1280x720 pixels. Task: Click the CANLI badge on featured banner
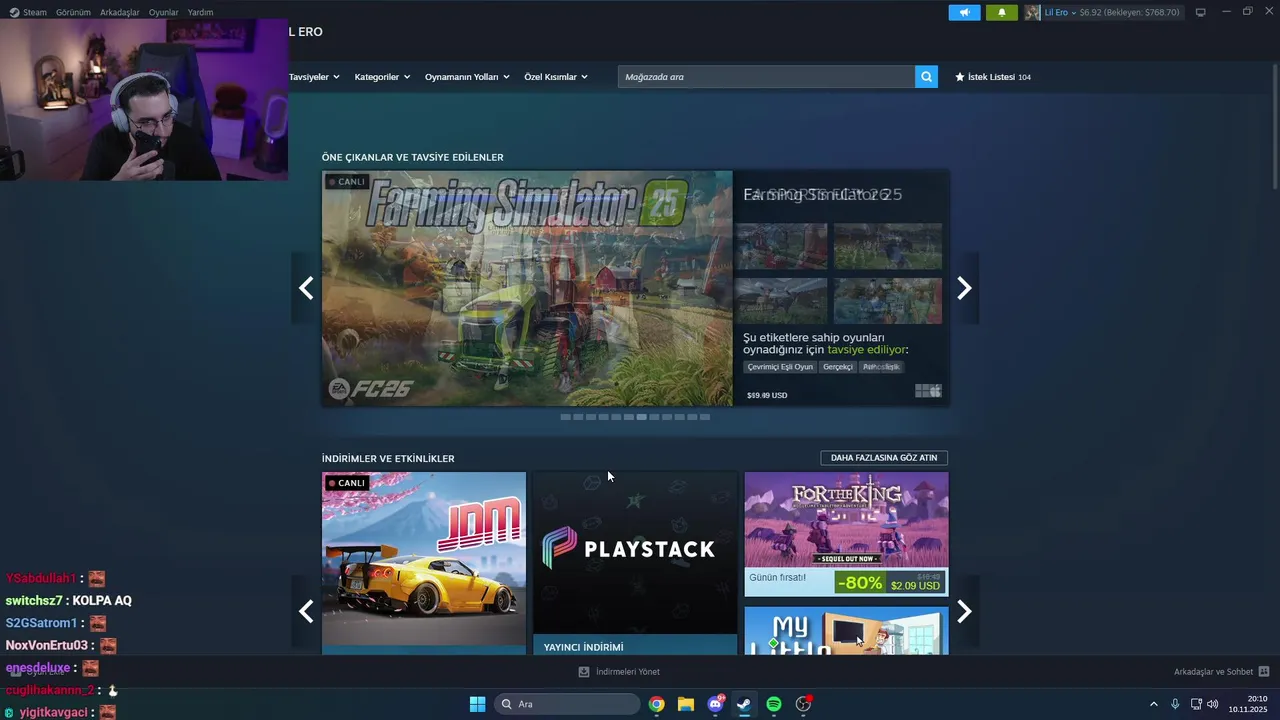[x=345, y=182]
